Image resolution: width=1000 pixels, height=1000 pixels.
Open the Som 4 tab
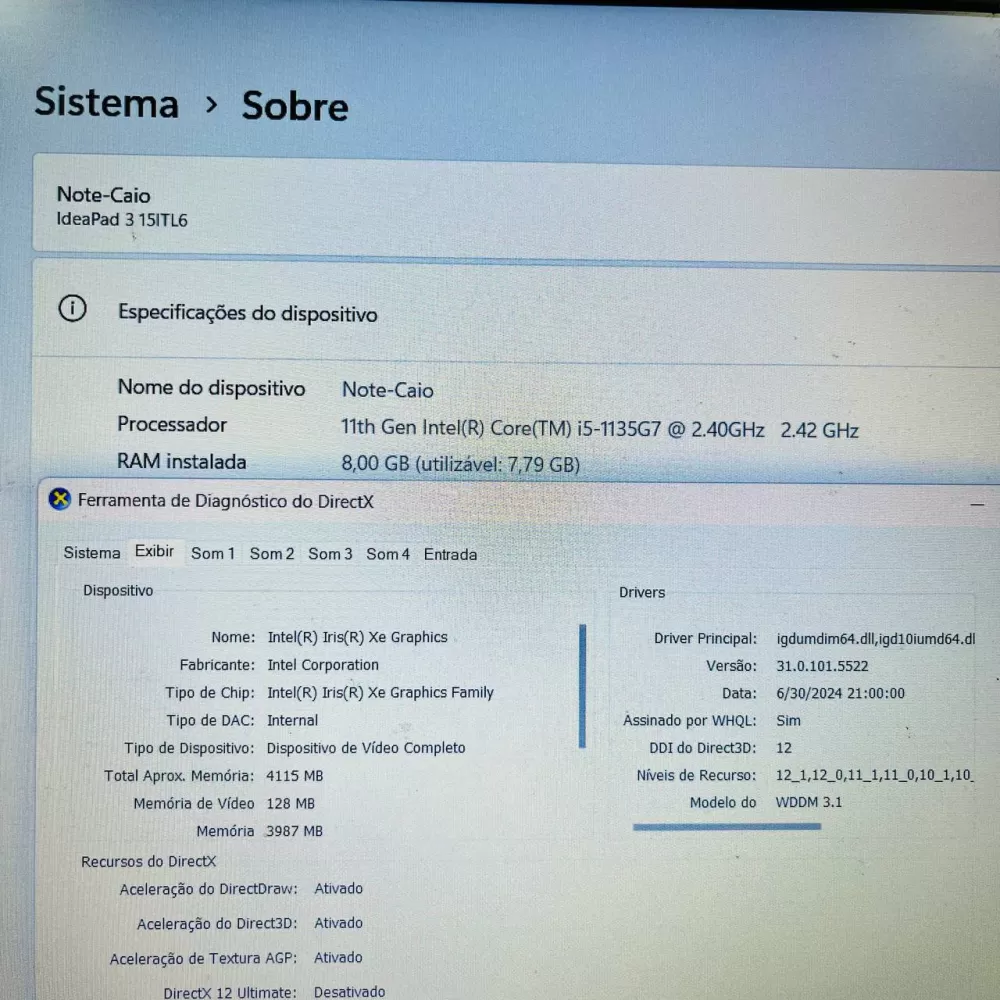tap(388, 554)
